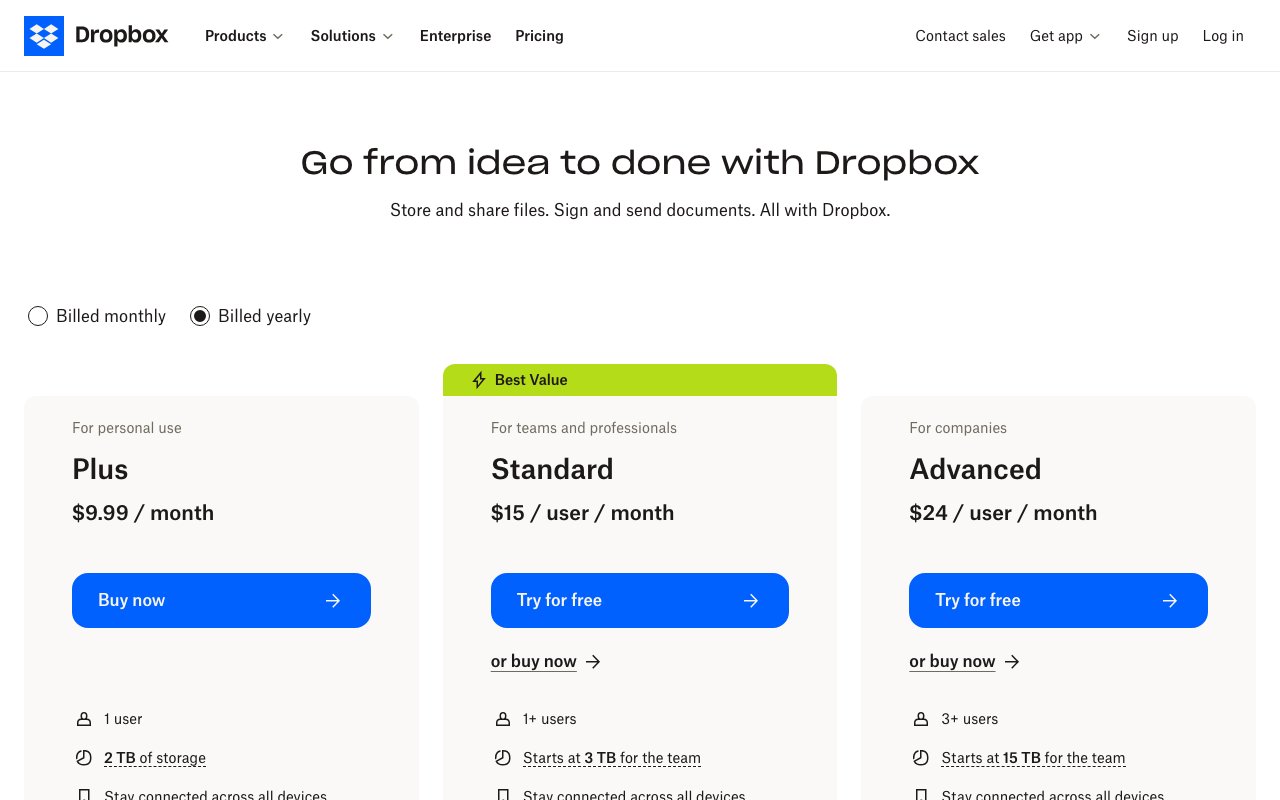Click the Dropbox logo icon
Screen dimensions: 1280x800
coord(44,36)
